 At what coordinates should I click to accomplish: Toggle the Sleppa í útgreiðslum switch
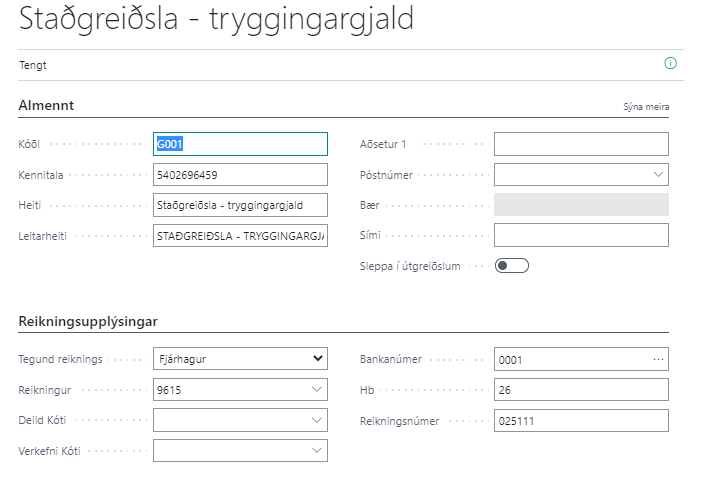pyautogui.click(x=511, y=266)
